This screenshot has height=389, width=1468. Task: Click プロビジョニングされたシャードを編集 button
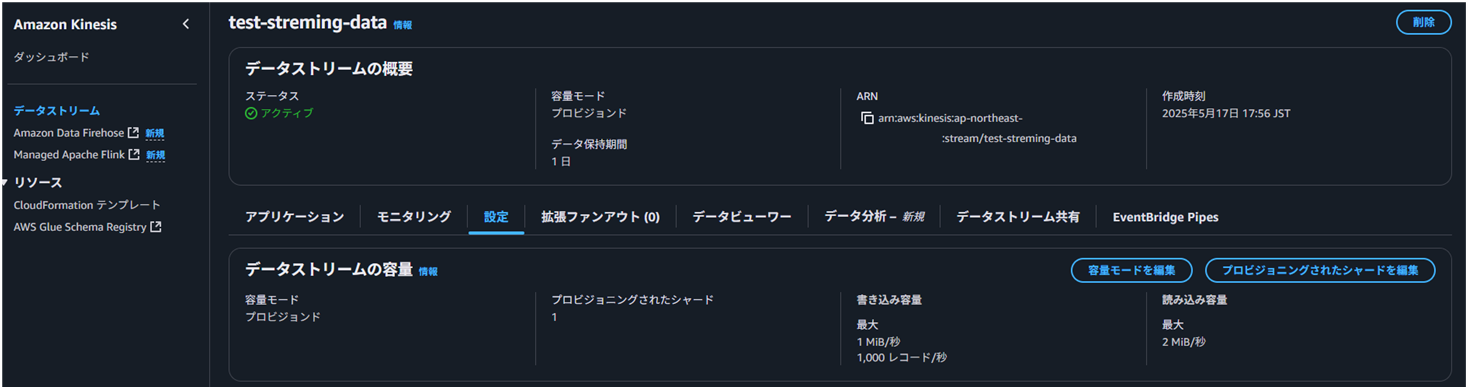(1320, 270)
